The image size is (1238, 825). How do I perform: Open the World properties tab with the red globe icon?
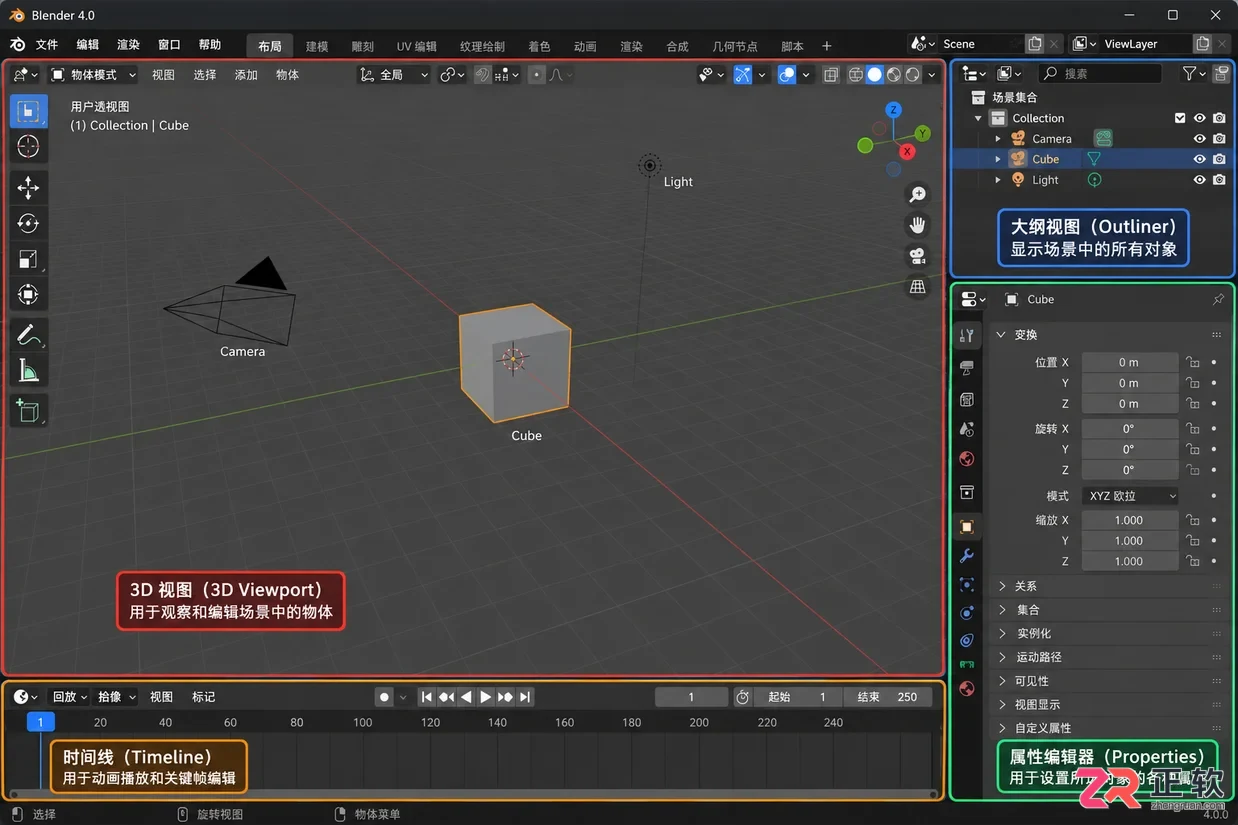click(966, 459)
